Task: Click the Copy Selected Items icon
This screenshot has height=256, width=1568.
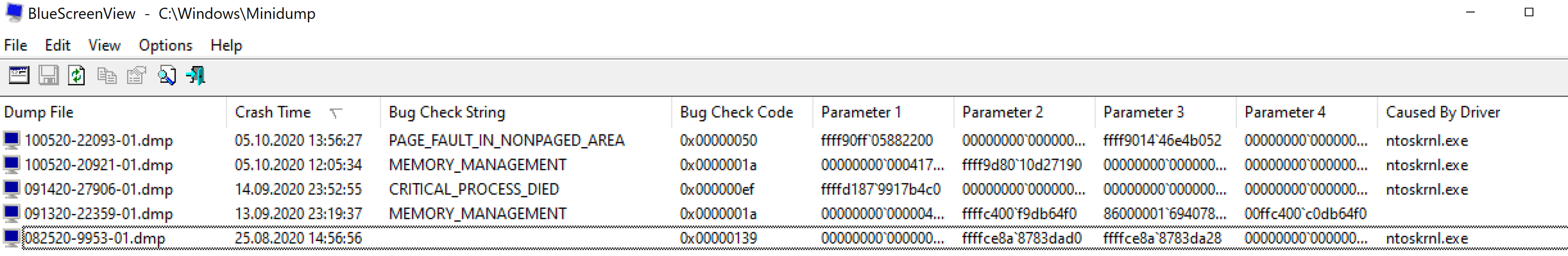Action: coord(107,75)
